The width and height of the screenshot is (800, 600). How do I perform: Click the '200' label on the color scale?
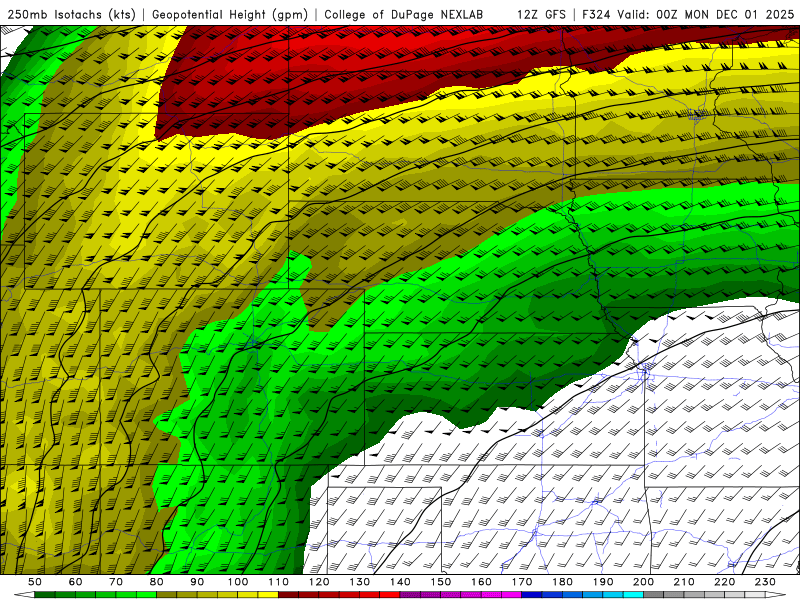643,582
